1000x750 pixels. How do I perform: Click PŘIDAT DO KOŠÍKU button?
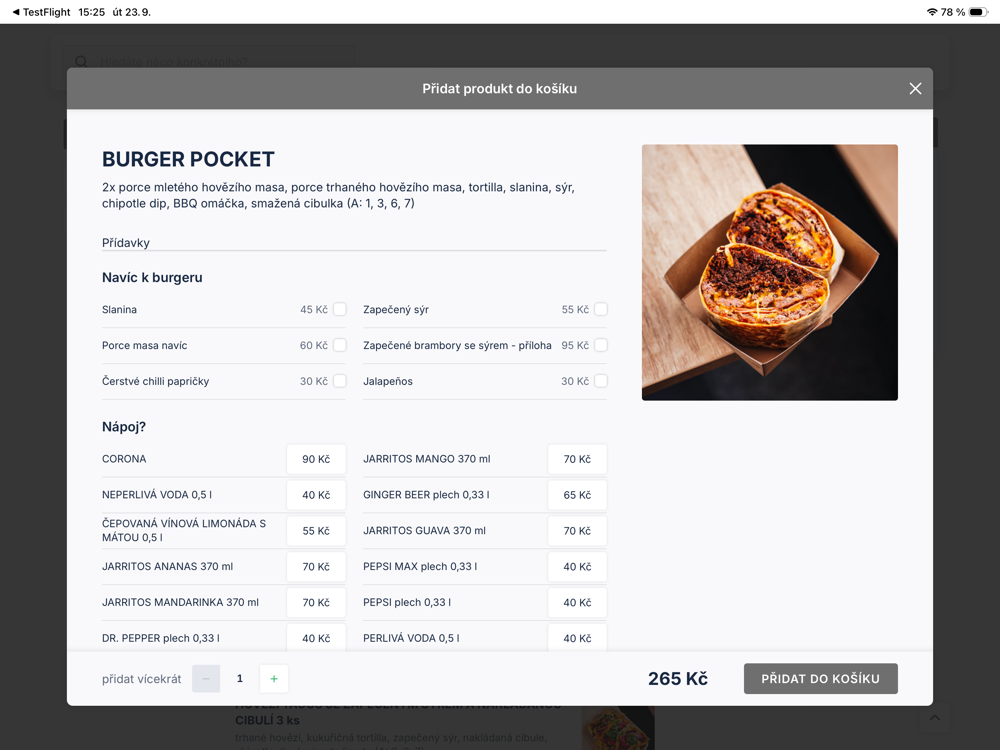[x=821, y=679]
